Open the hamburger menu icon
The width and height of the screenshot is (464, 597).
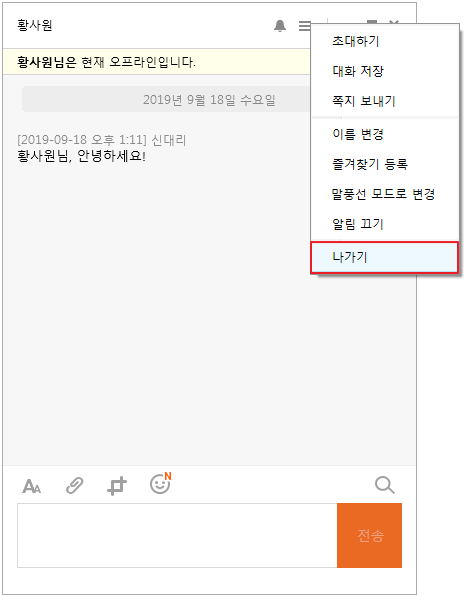pyautogui.click(x=304, y=26)
